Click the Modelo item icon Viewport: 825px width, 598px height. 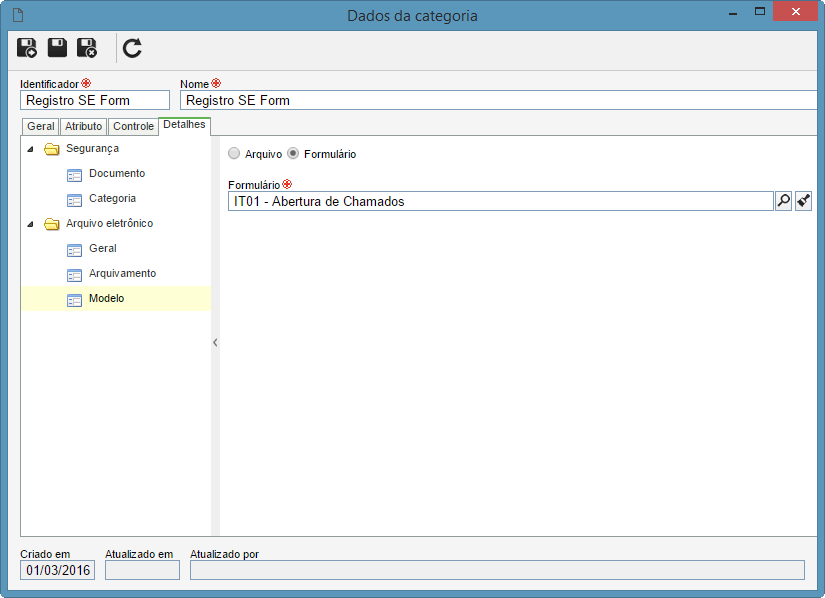74,300
